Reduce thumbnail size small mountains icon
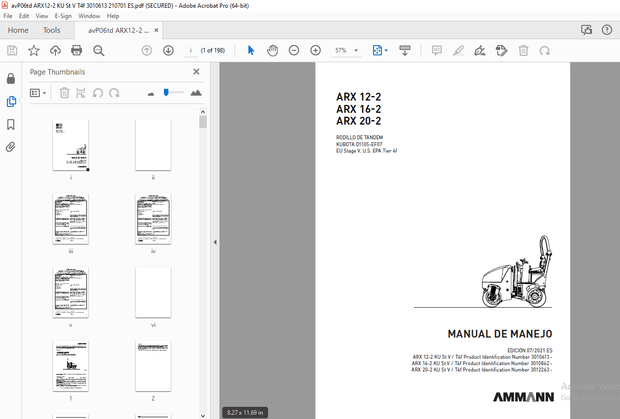The image size is (620, 419). point(151,94)
